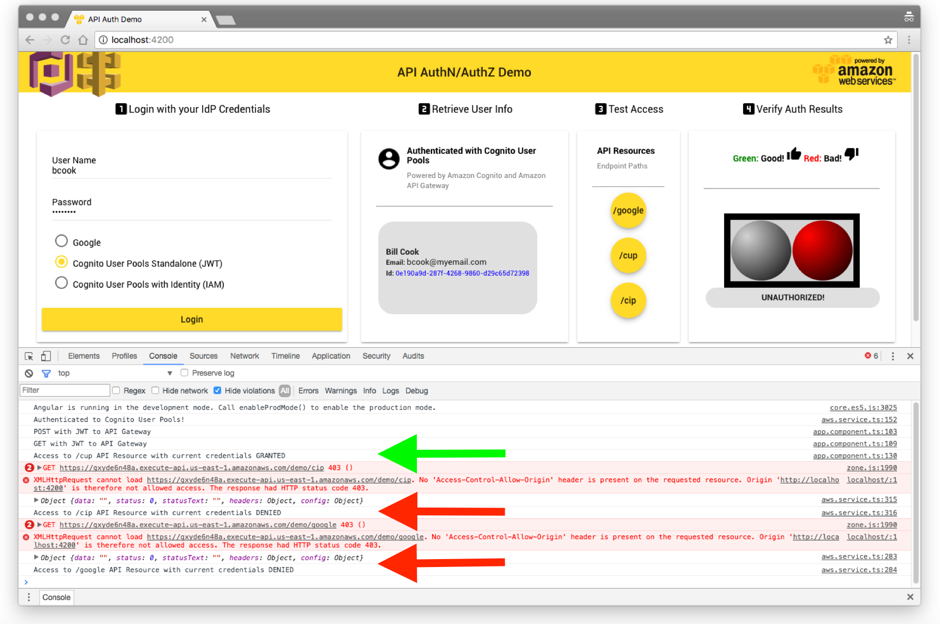Click the purple and gold app logo
This screenshot has width=940, height=624.
pyautogui.click(x=74, y=73)
